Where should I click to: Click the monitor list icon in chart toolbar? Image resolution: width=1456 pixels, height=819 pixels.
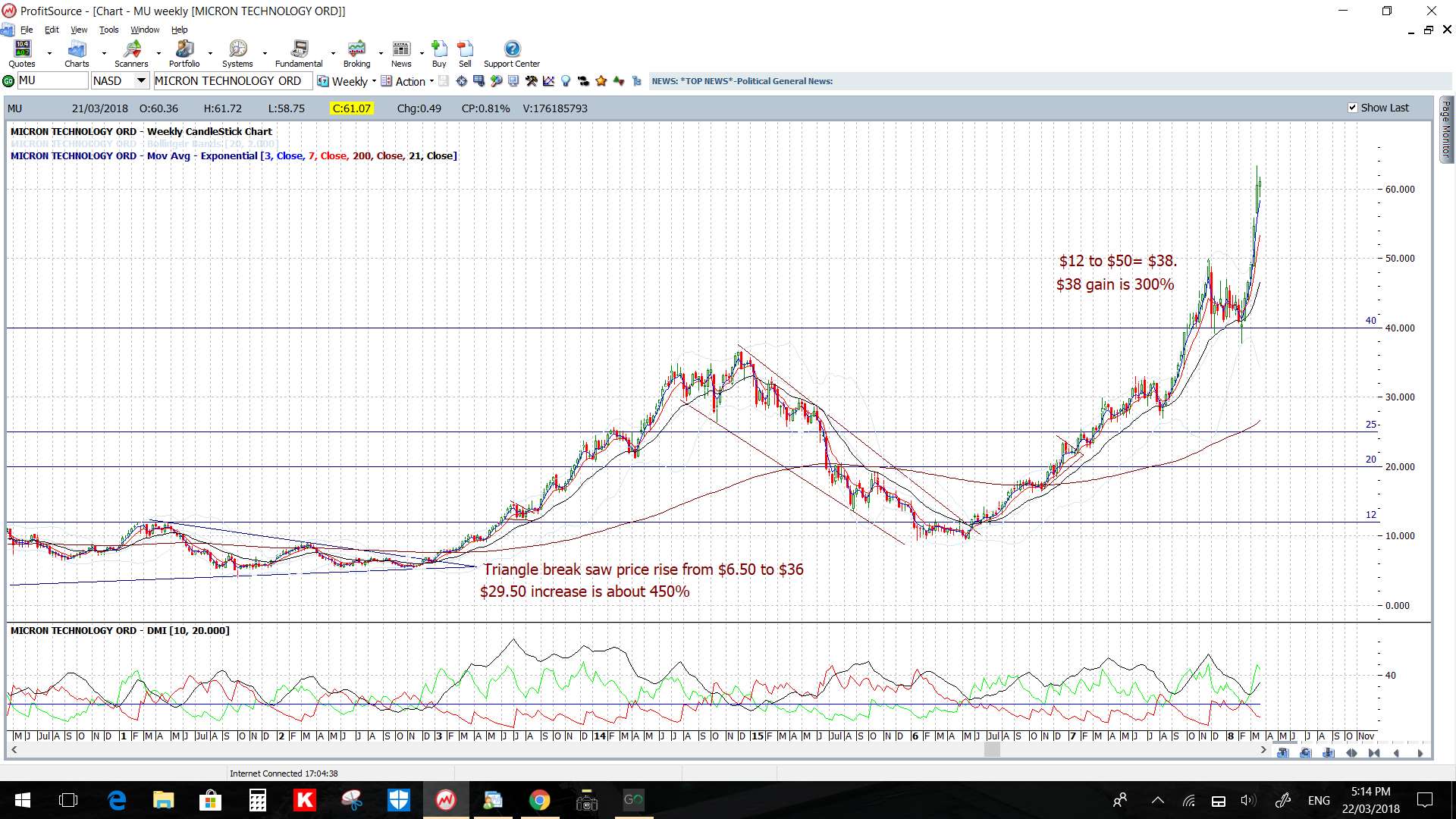pos(479,81)
